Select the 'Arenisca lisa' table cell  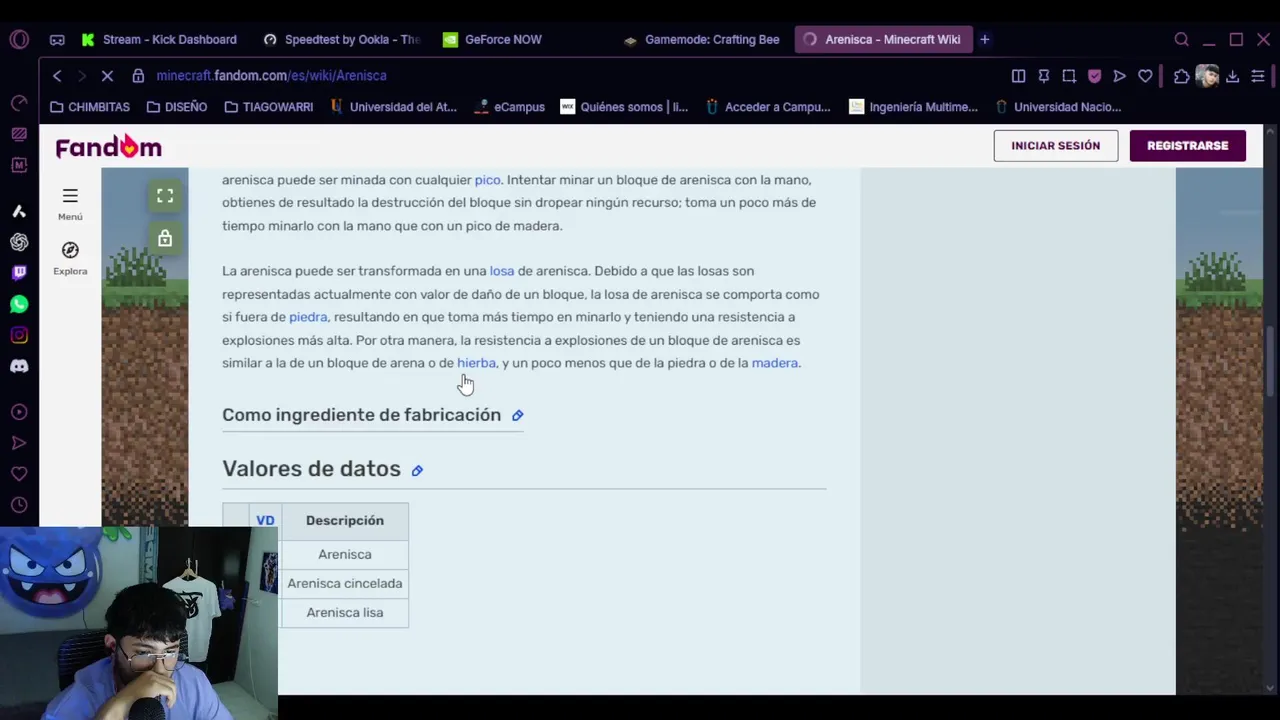(x=344, y=612)
